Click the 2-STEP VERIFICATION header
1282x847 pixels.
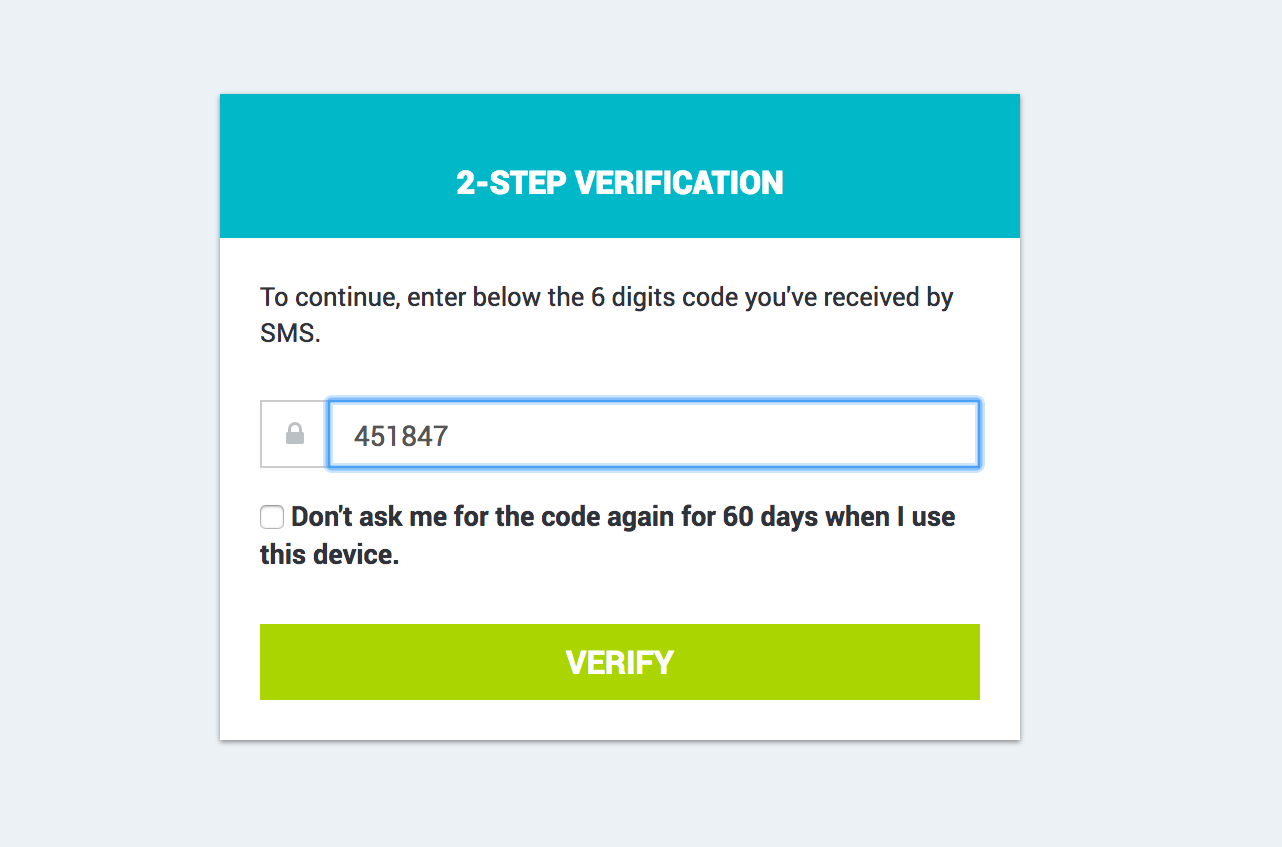point(620,183)
